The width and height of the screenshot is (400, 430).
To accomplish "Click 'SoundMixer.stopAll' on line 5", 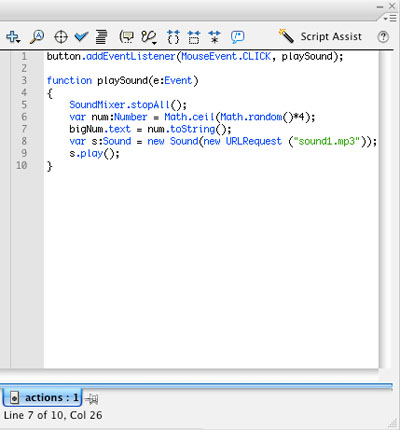I will [x=120, y=105].
